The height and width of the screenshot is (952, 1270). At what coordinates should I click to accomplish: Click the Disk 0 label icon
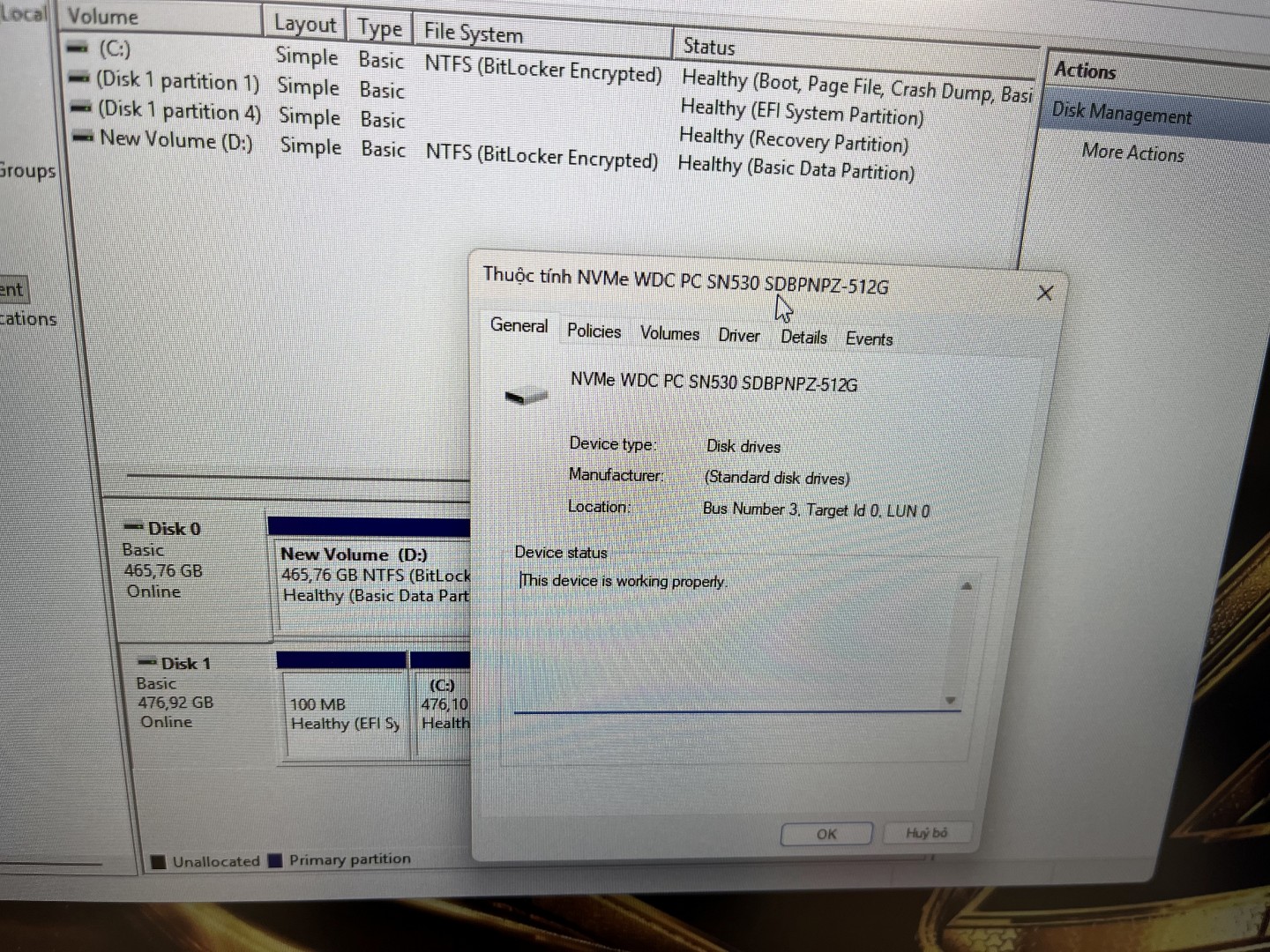coord(134,527)
